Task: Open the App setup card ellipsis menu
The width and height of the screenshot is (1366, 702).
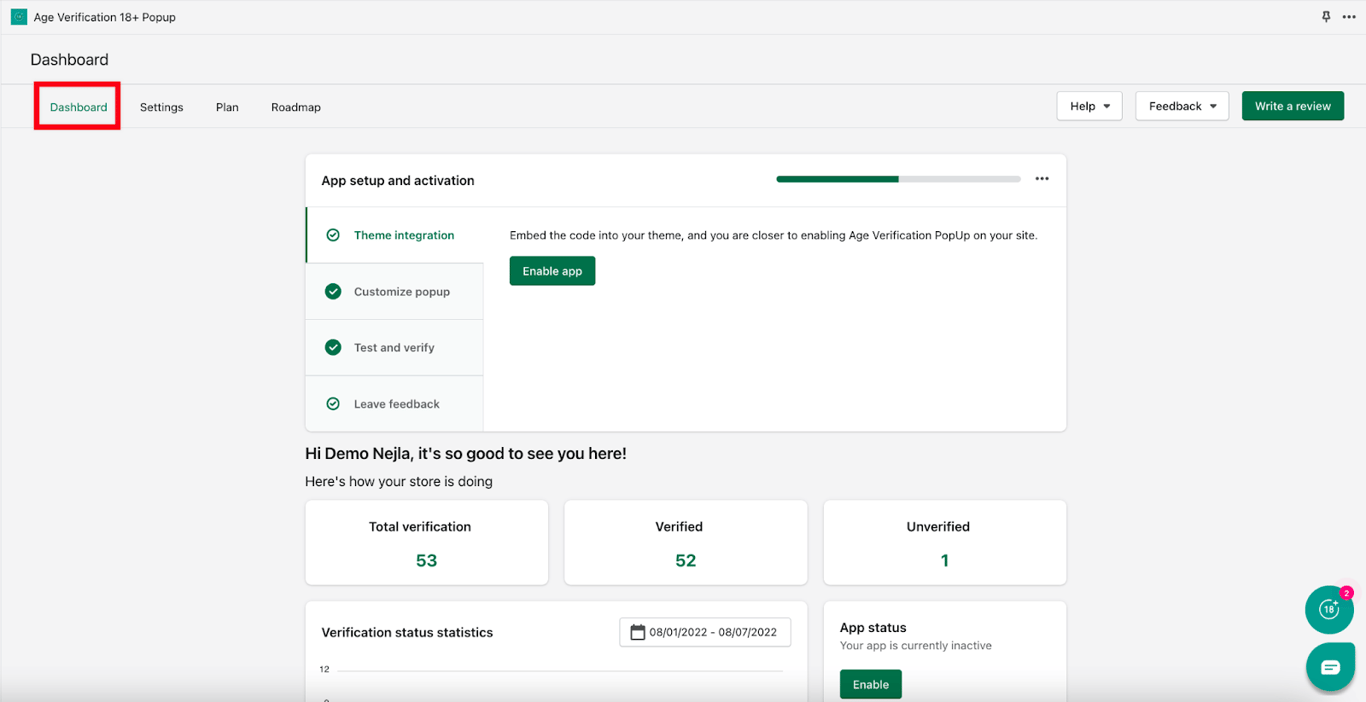Action: pos(1042,179)
